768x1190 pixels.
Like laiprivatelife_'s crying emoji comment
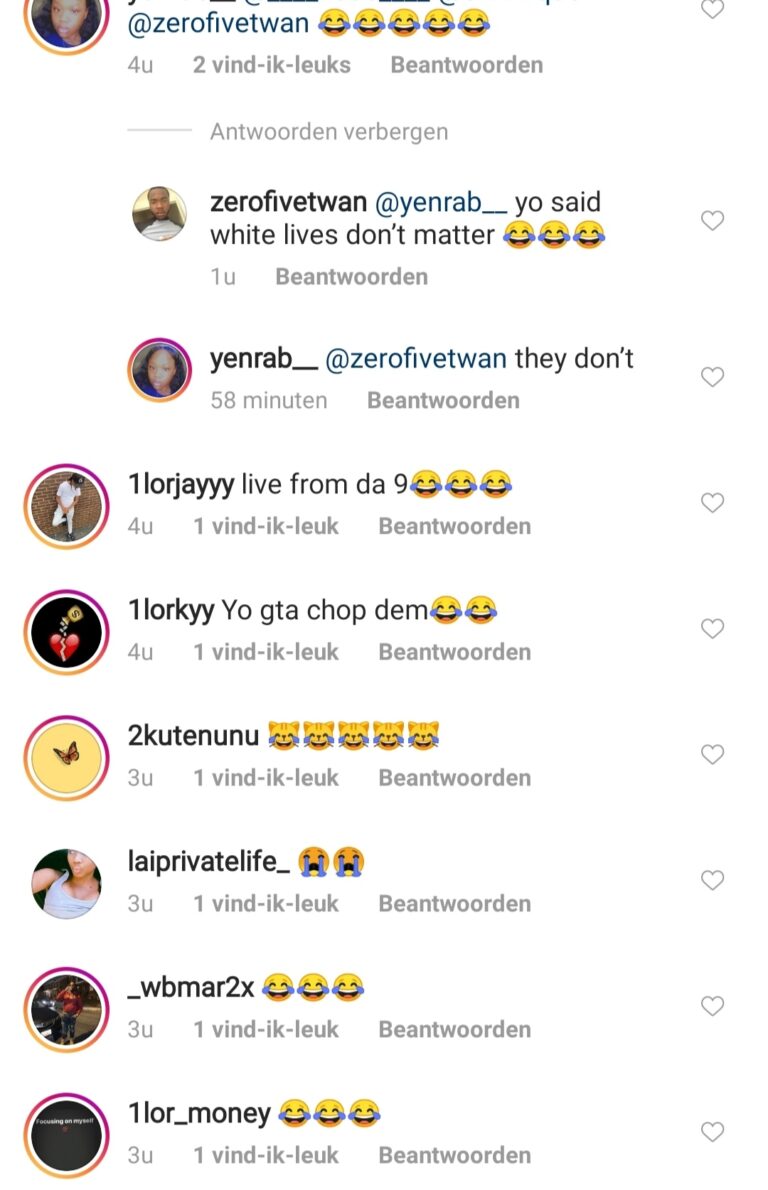712,880
